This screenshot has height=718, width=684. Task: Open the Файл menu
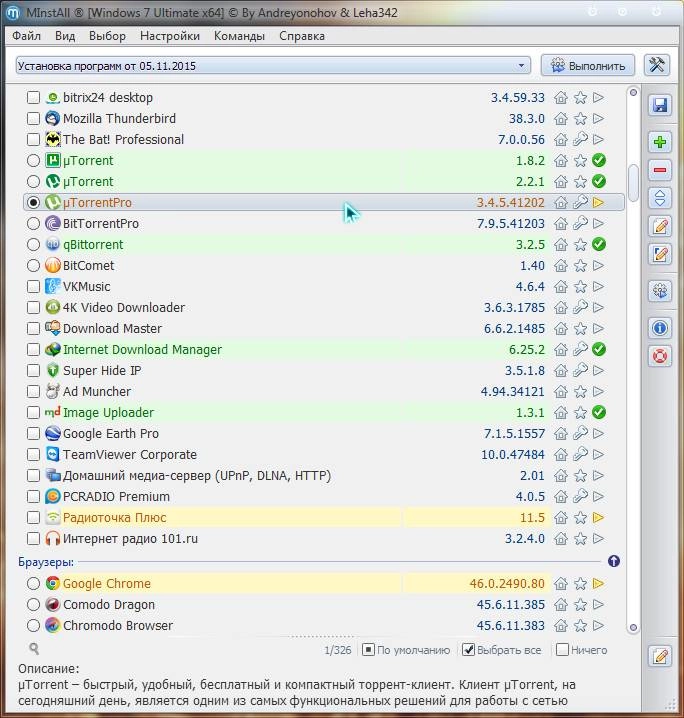(x=27, y=36)
